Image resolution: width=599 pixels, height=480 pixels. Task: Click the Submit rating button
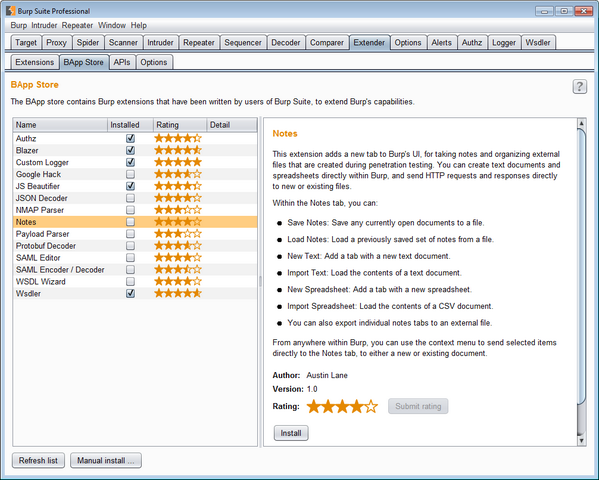[x=418, y=406]
